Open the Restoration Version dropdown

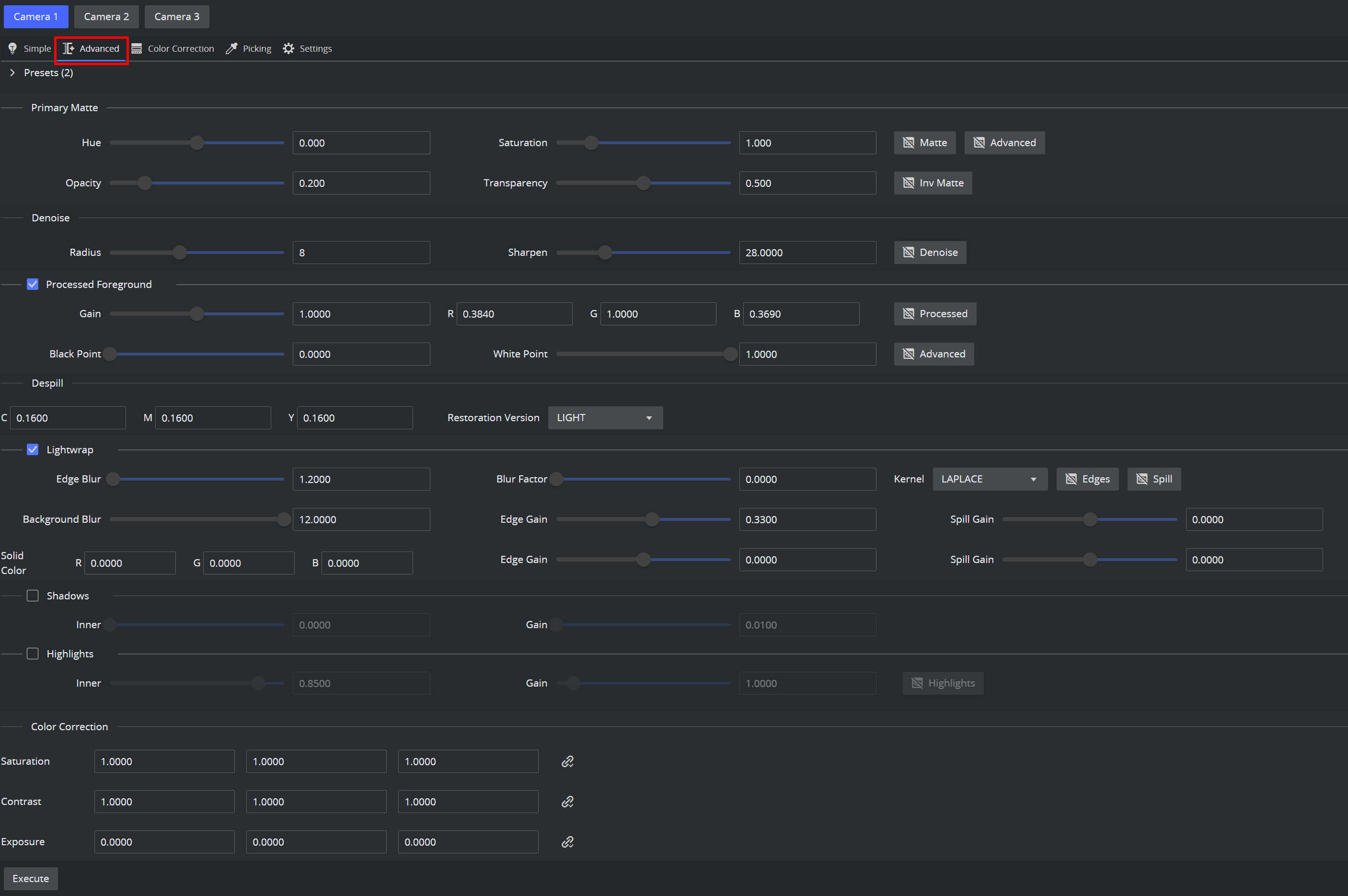coord(605,418)
